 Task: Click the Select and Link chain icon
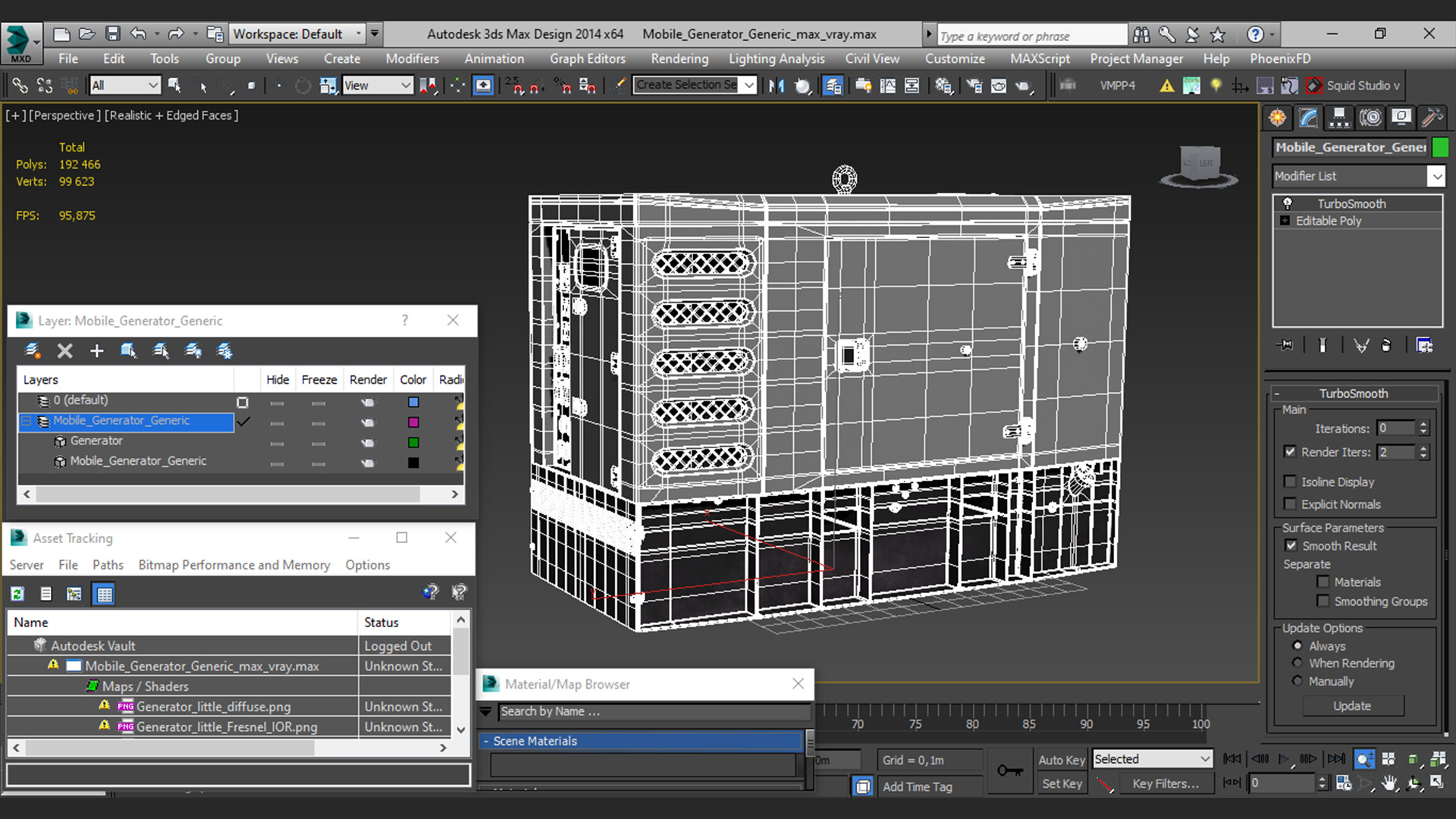pyautogui.click(x=20, y=86)
